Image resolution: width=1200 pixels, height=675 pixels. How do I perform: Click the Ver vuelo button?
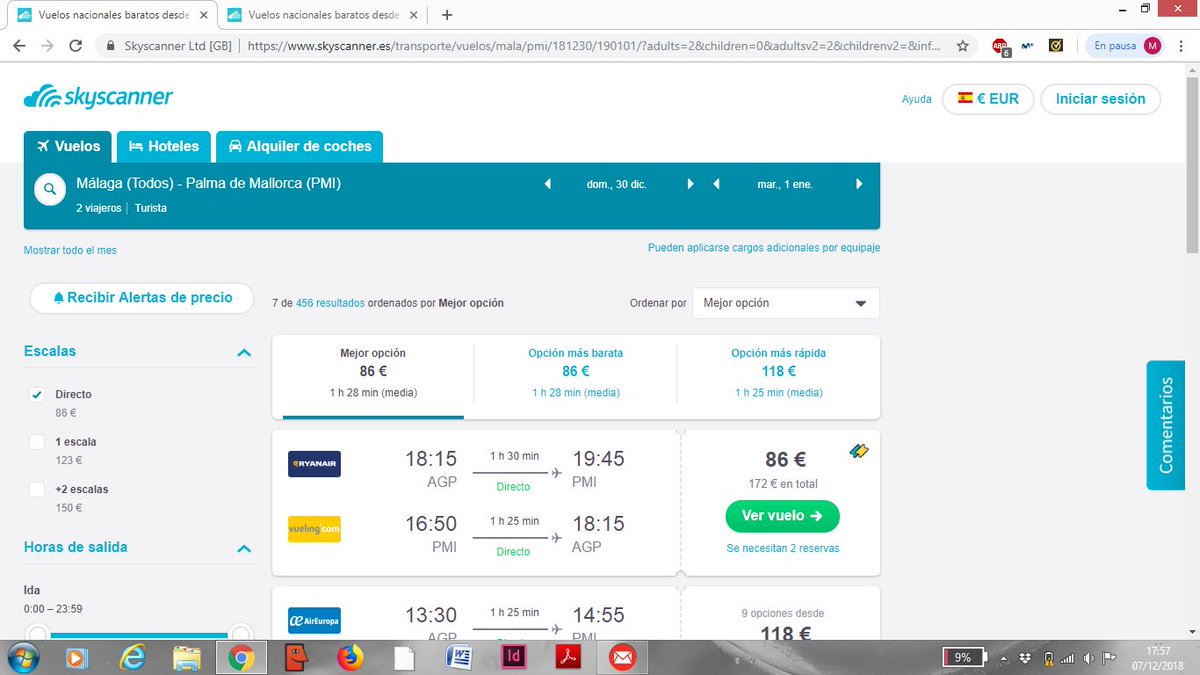[783, 516]
